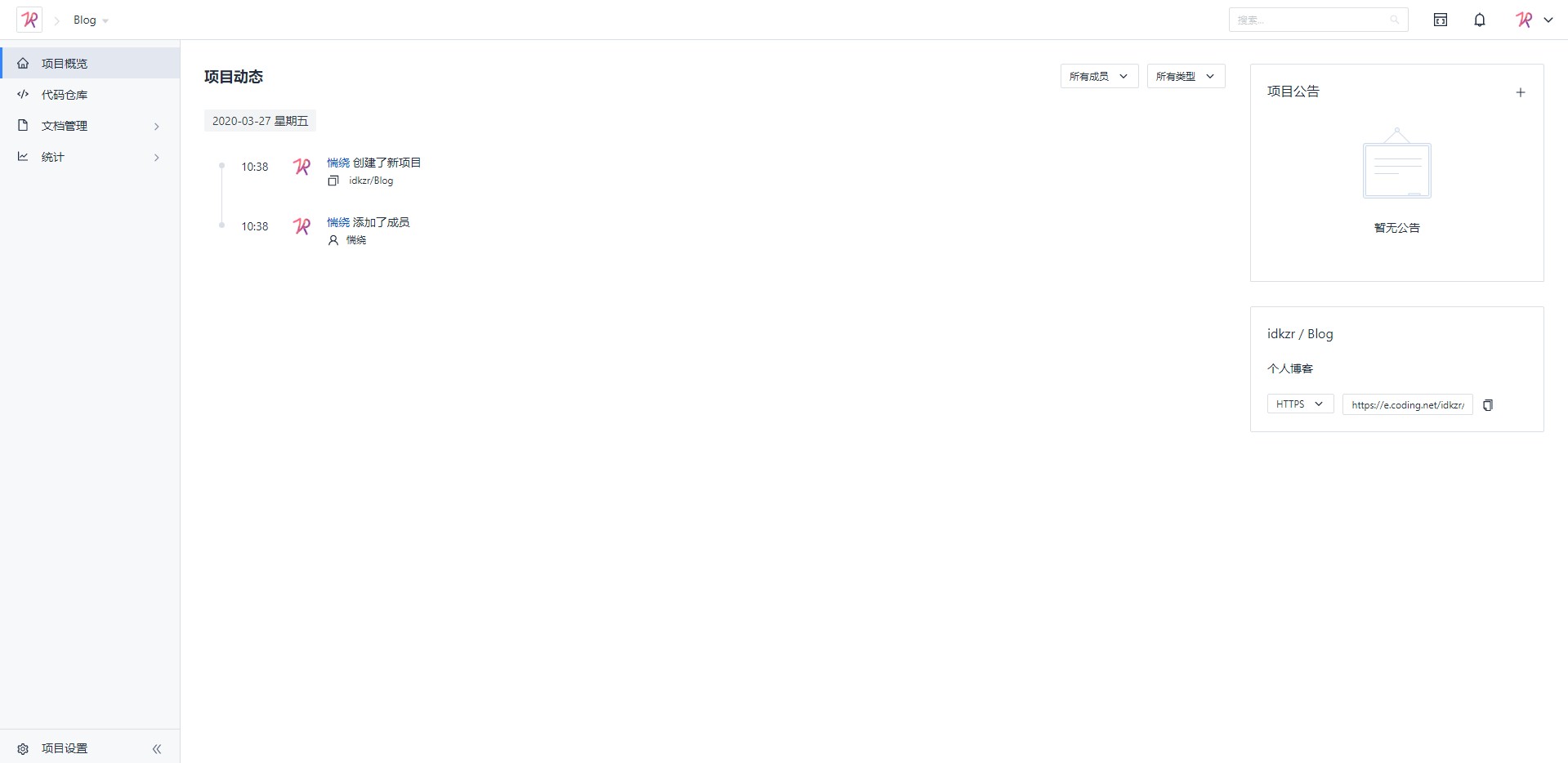1568x763 pixels.
Task: Click the search magnifier icon
Action: (1394, 20)
